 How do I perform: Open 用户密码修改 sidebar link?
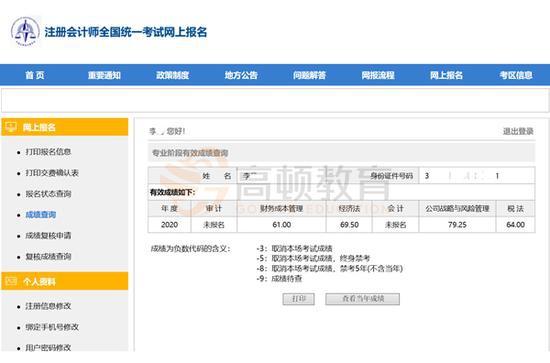point(48,348)
